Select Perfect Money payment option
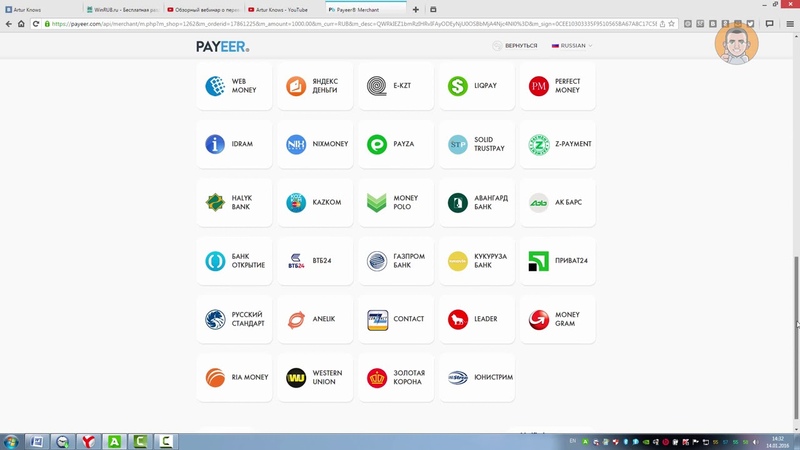800x450 pixels. (558, 86)
